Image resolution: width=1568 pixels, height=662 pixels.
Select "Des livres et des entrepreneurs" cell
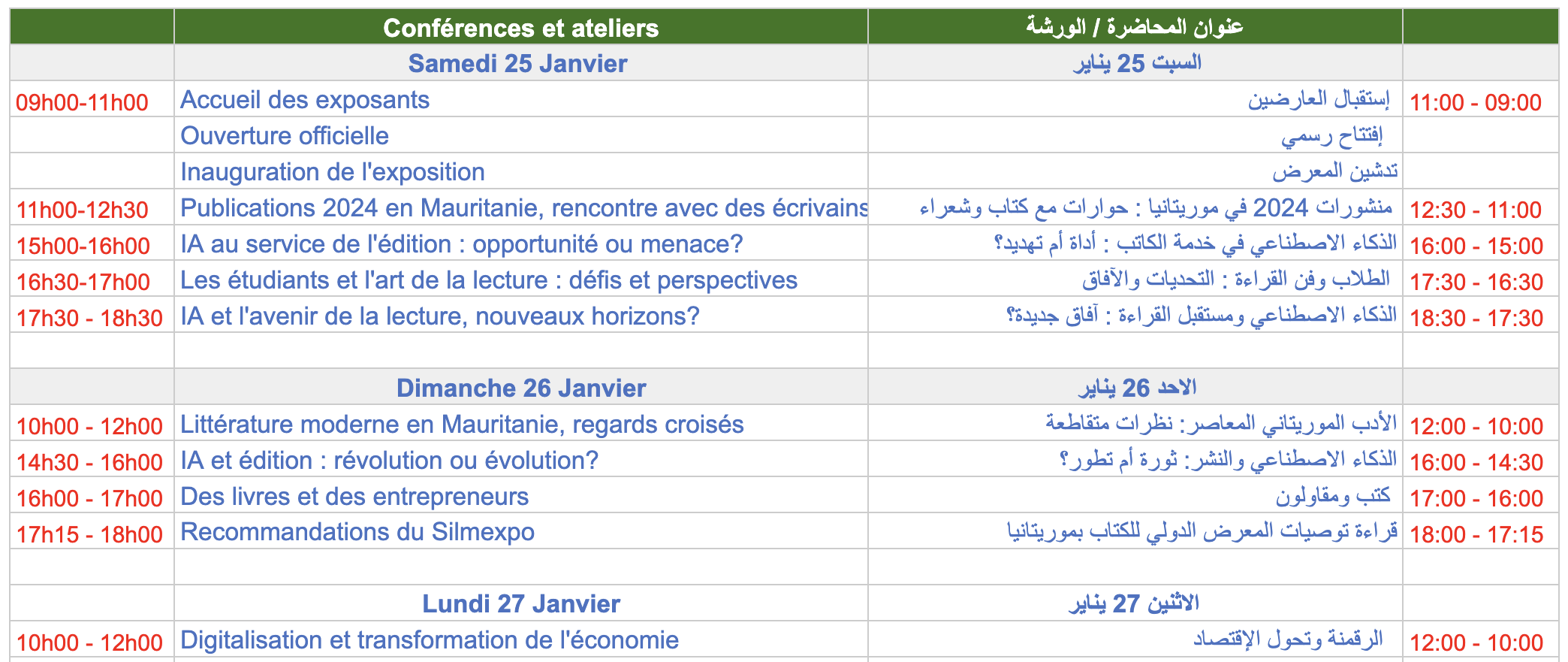tap(354, 497)
